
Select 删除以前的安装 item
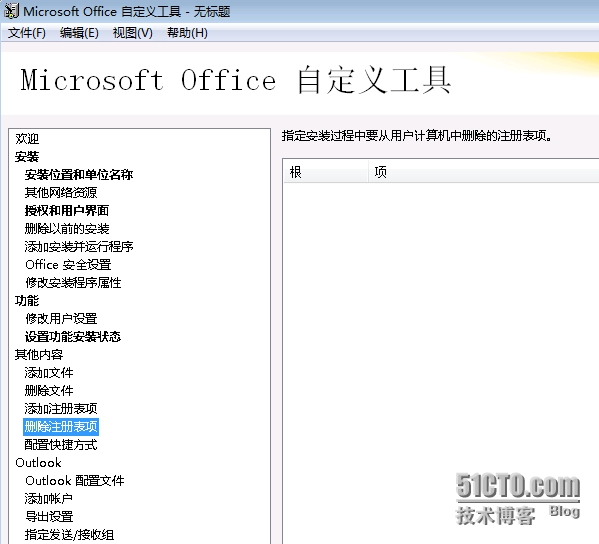click(x=67, y=228)
